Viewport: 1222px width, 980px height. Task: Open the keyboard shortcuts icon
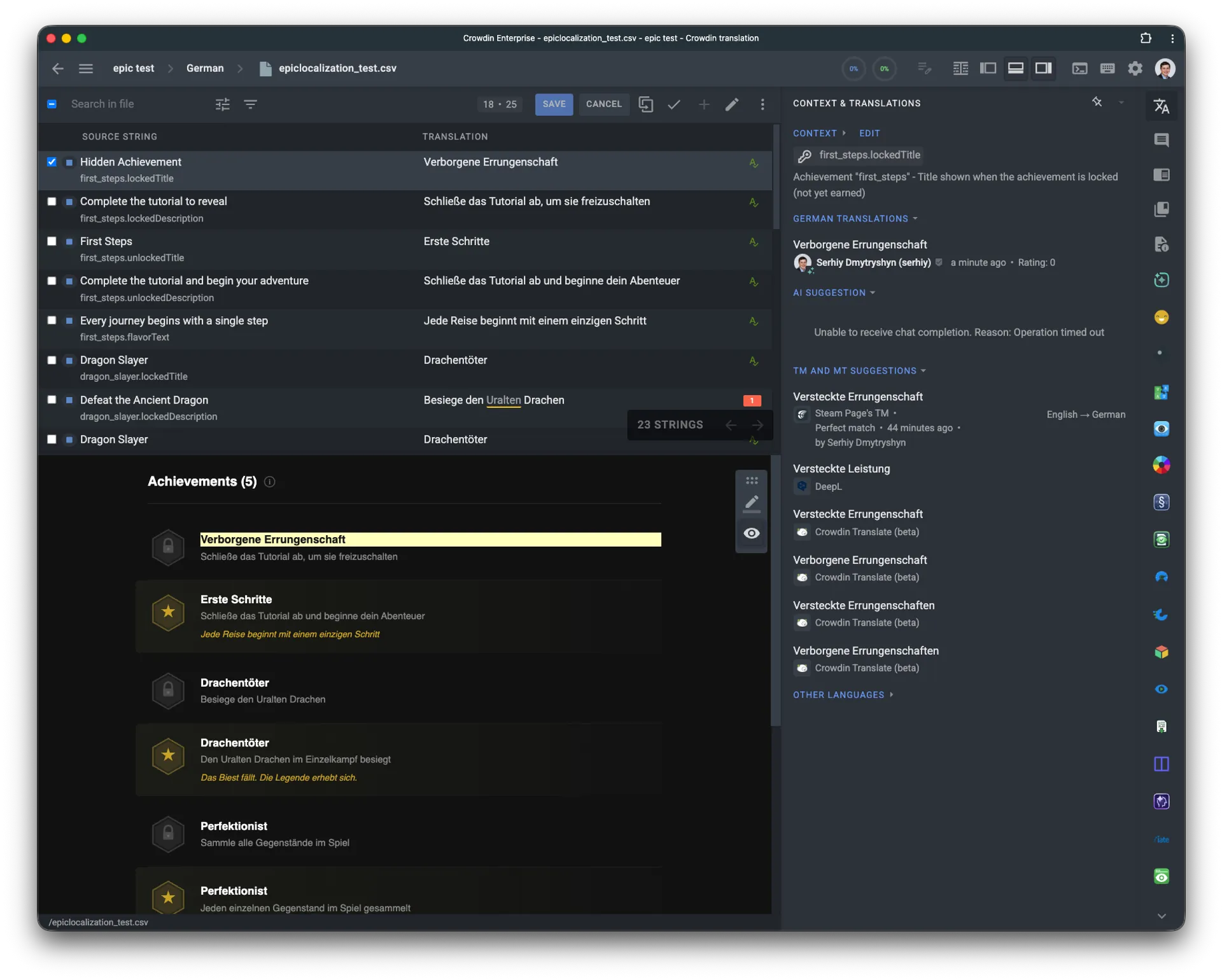1107,68
